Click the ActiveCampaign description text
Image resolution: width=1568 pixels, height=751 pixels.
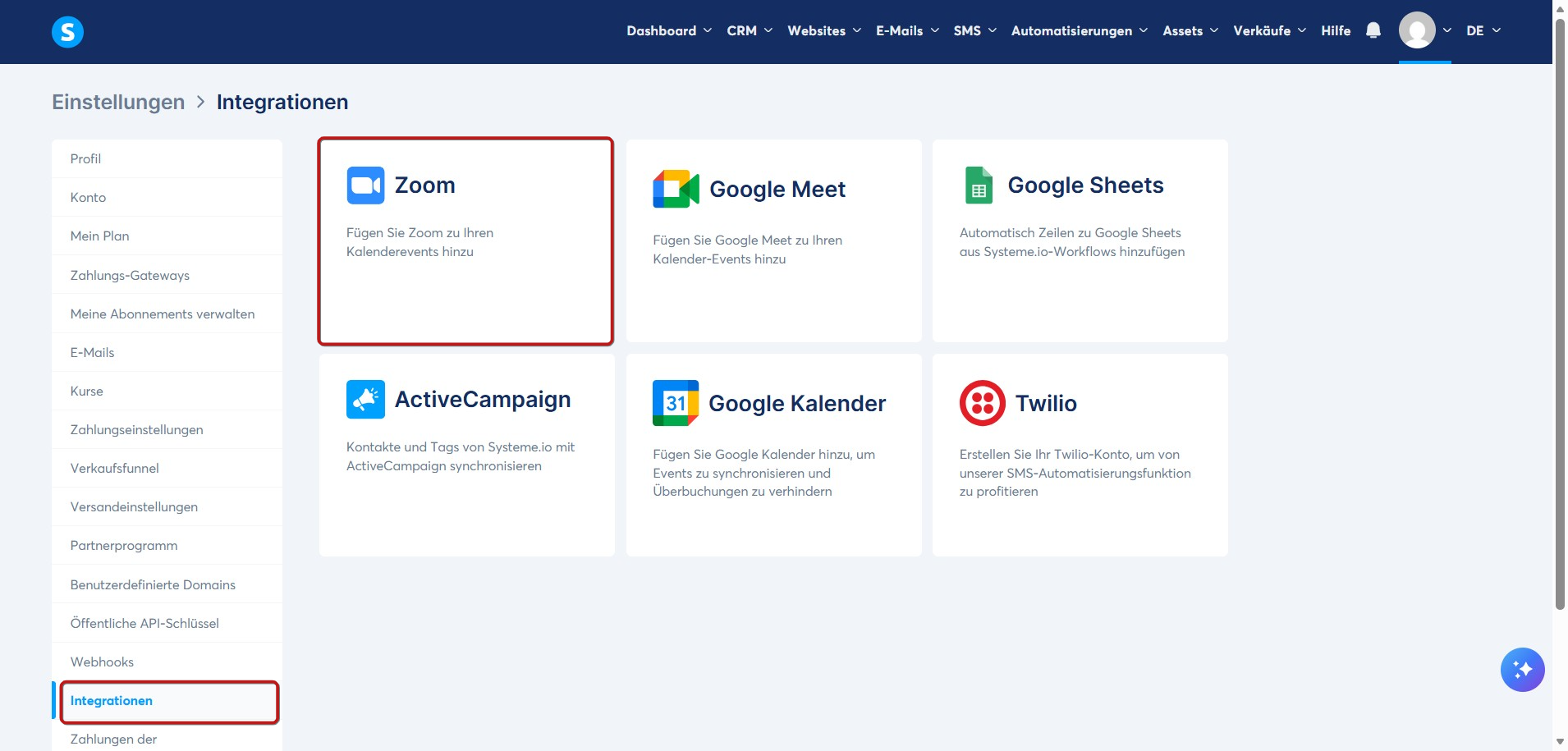click(461, 456)
